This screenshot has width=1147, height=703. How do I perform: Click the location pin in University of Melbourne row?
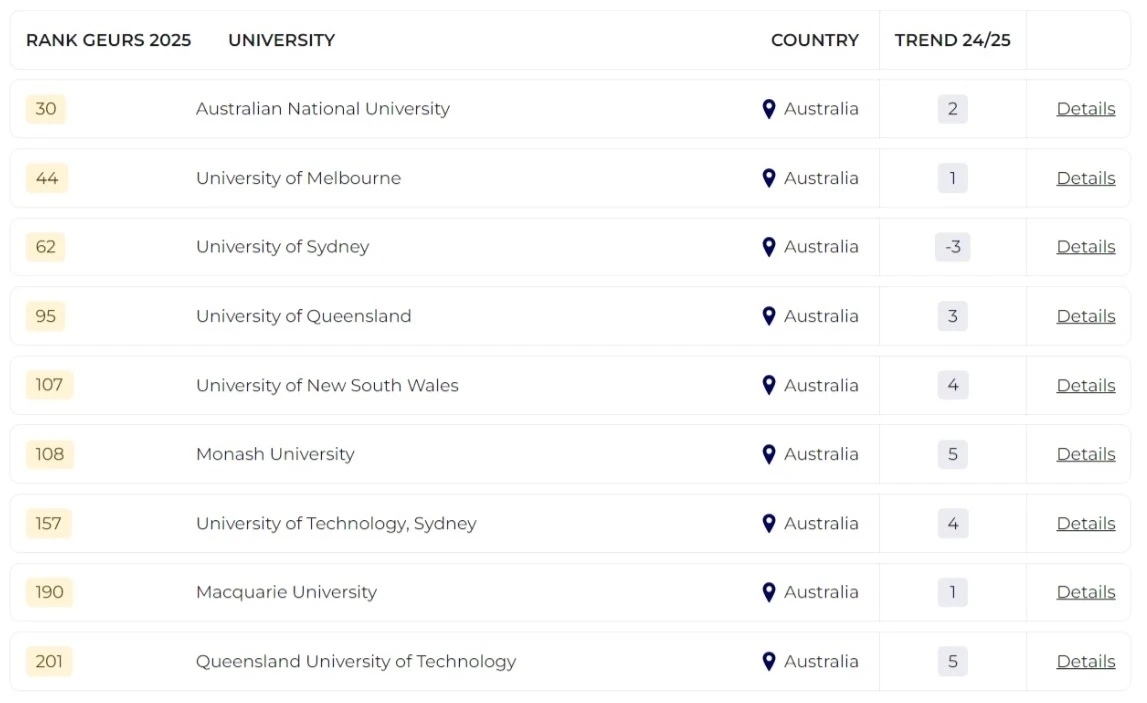click(768, 178)
